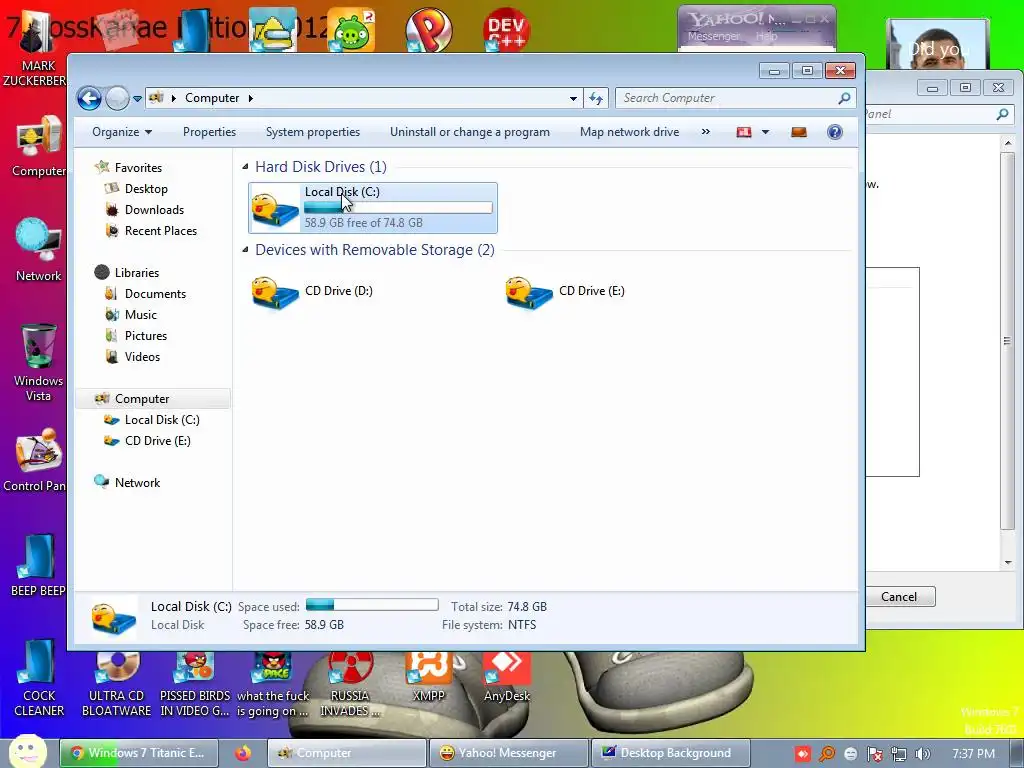
Task: Select the Local Disk (C:) drive icon
Action: 275,209
